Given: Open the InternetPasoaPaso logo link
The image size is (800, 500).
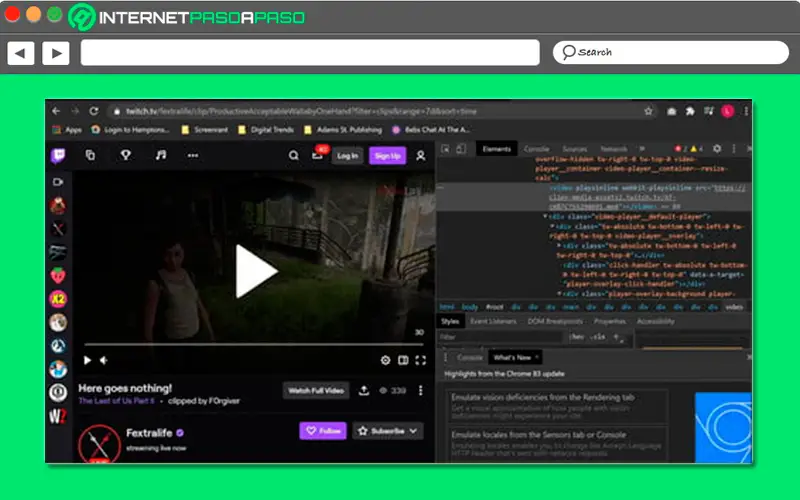Looking at the screenshot, I should click(x=187, y=17).
